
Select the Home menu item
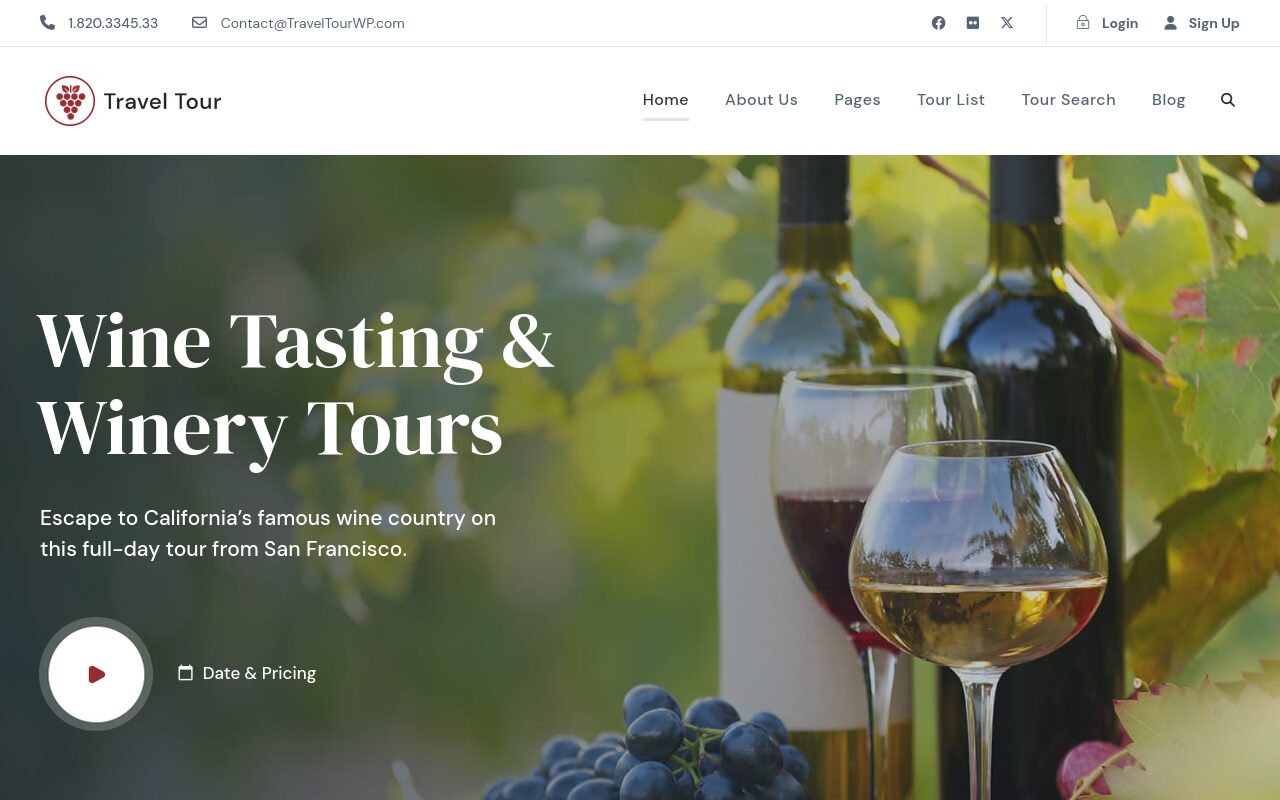tap(666, 100)
